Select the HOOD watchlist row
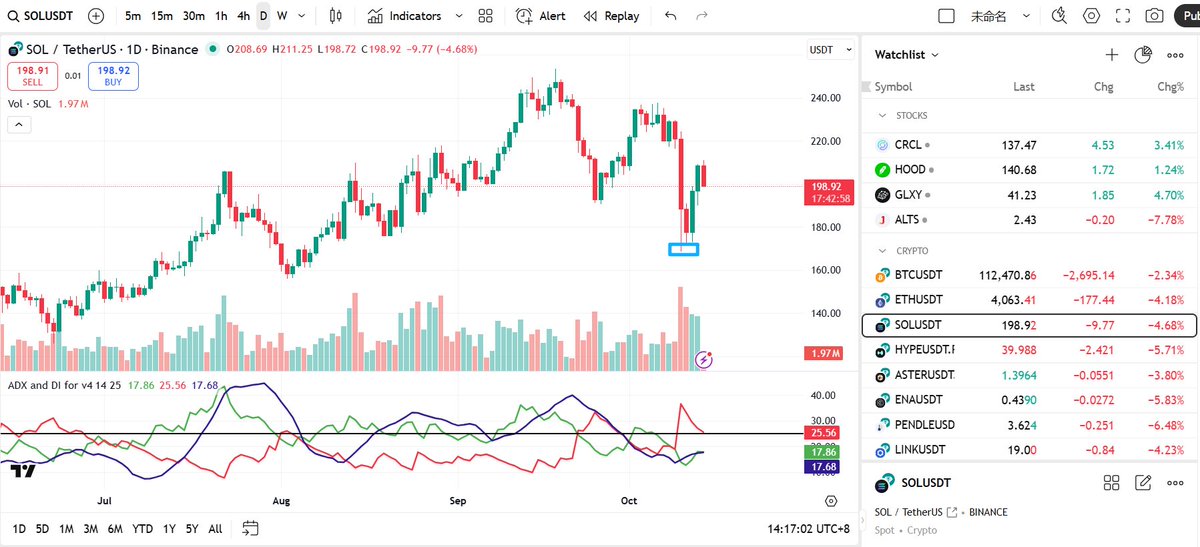1200x547 pixels. [x=1029, y=170]
